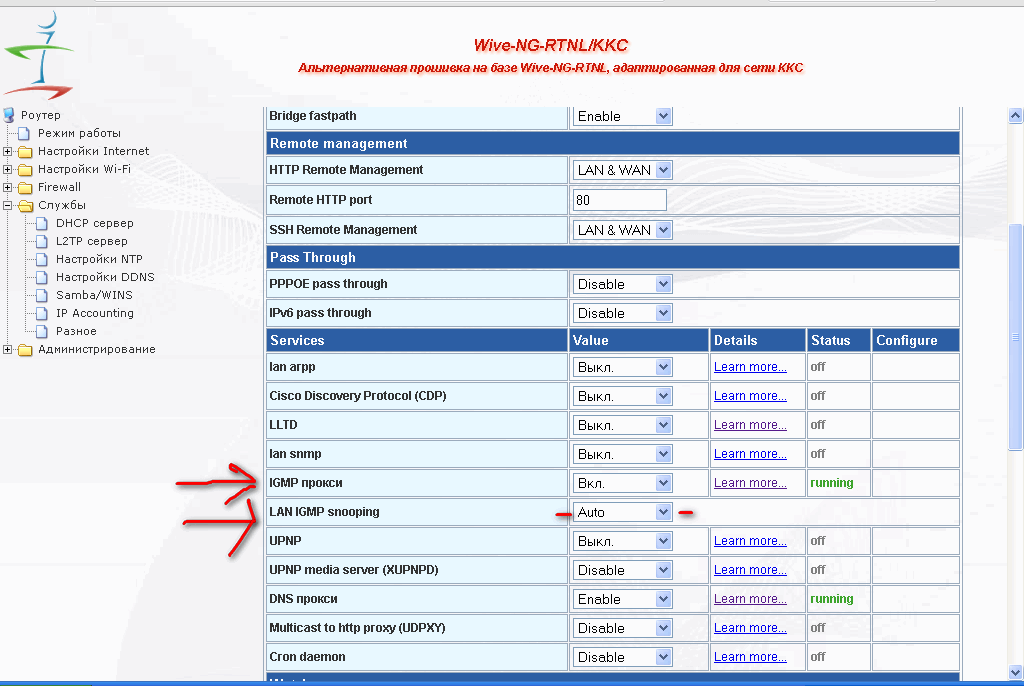Click the open folder icon beside Службы

[26, 205]
